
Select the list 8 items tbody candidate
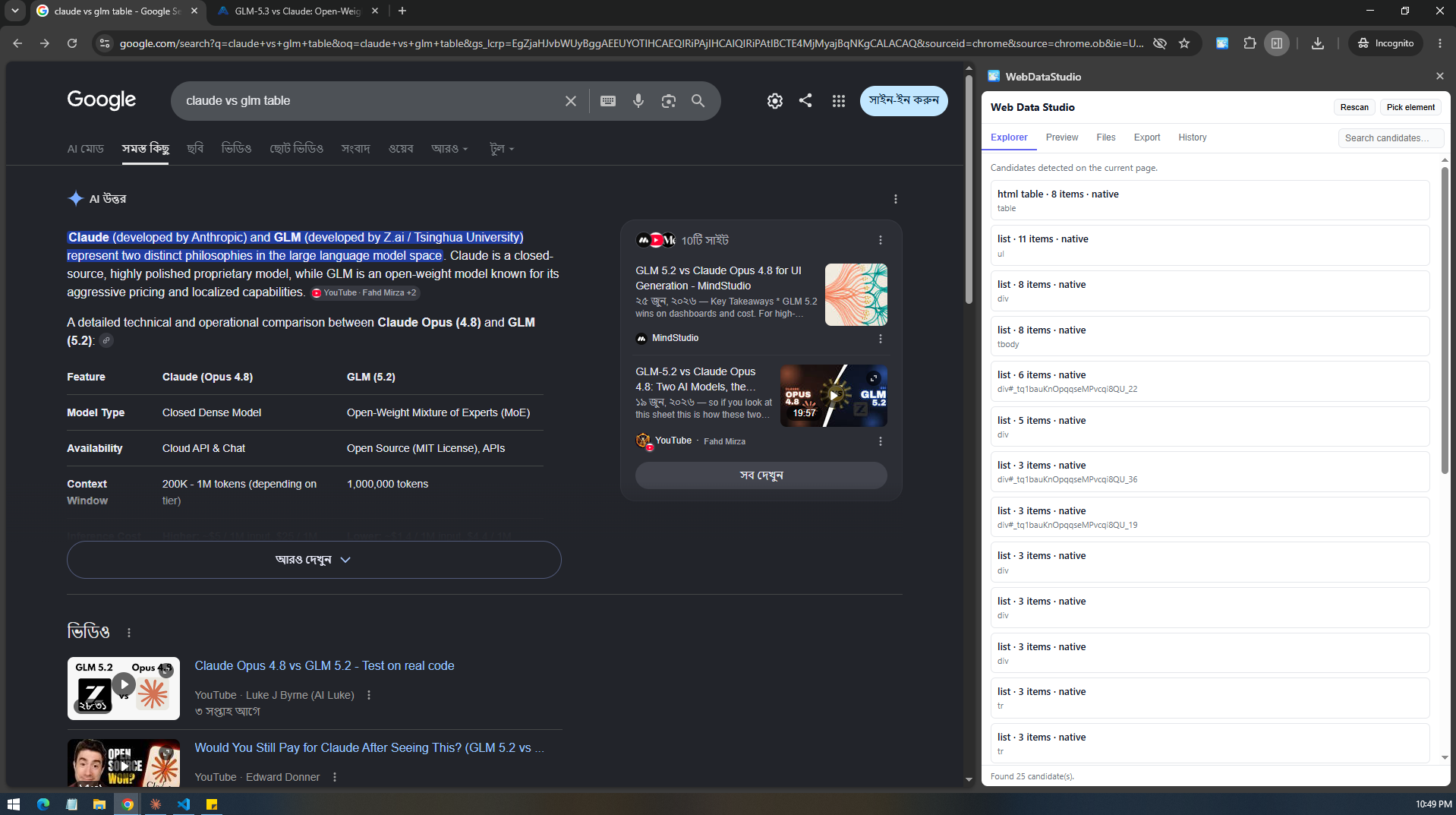(1209, 336)
